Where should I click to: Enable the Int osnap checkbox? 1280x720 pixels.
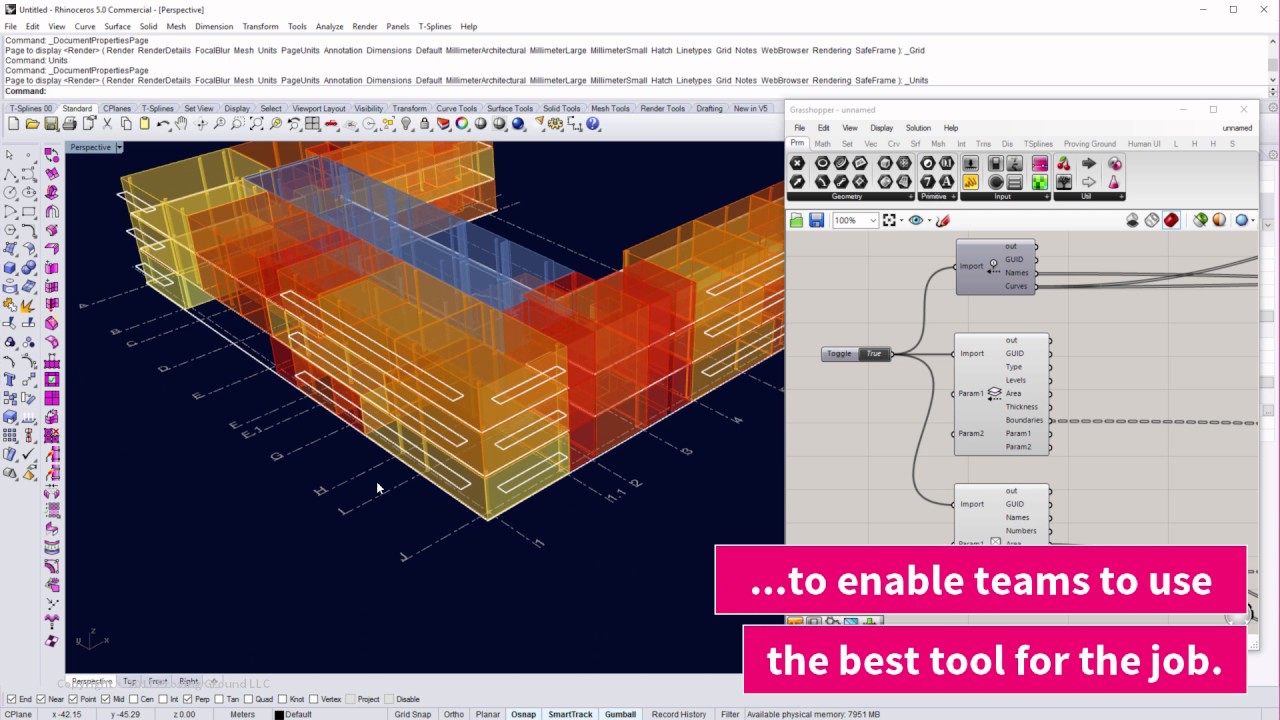pos(162,699)
